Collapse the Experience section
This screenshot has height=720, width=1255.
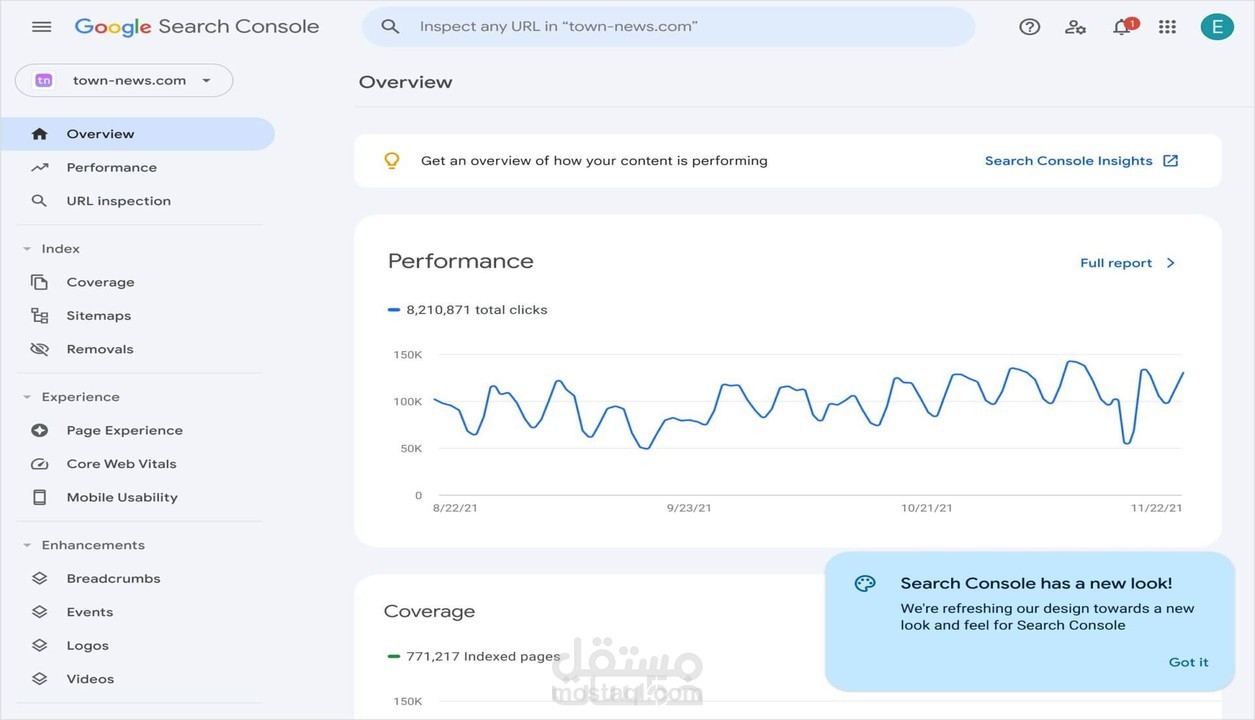[27, 397]
